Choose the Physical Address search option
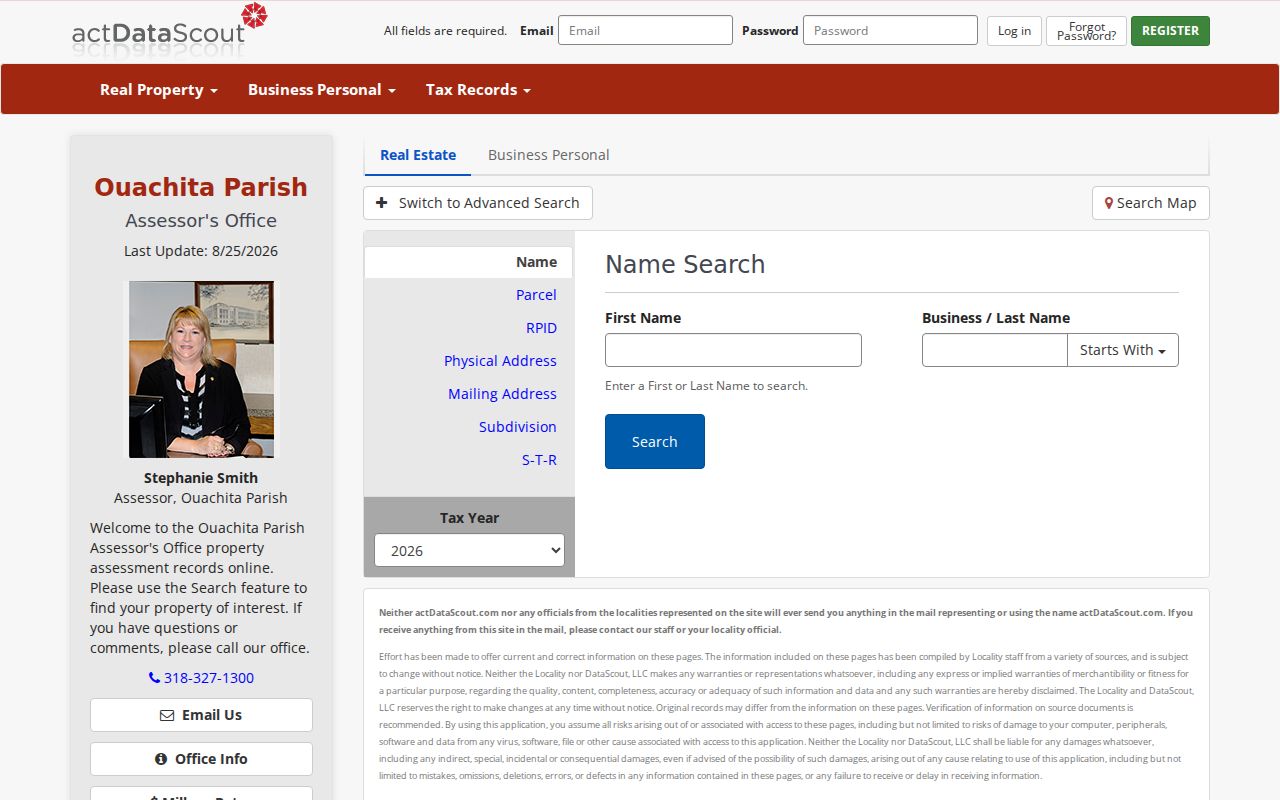The width and height of the screenshot is (1280, 800). 500,361
